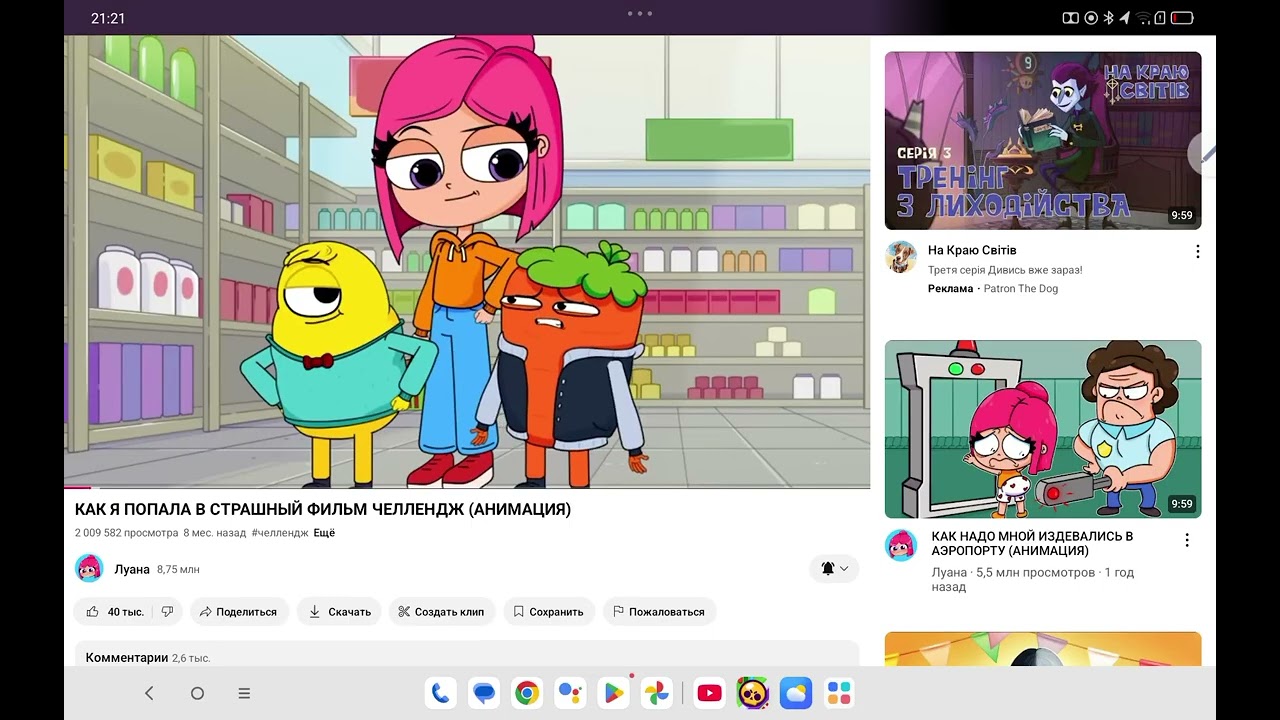Open Луана channel avatar under the video
The width and height of the screenshot is (1280, 720).
coord(89,568)
